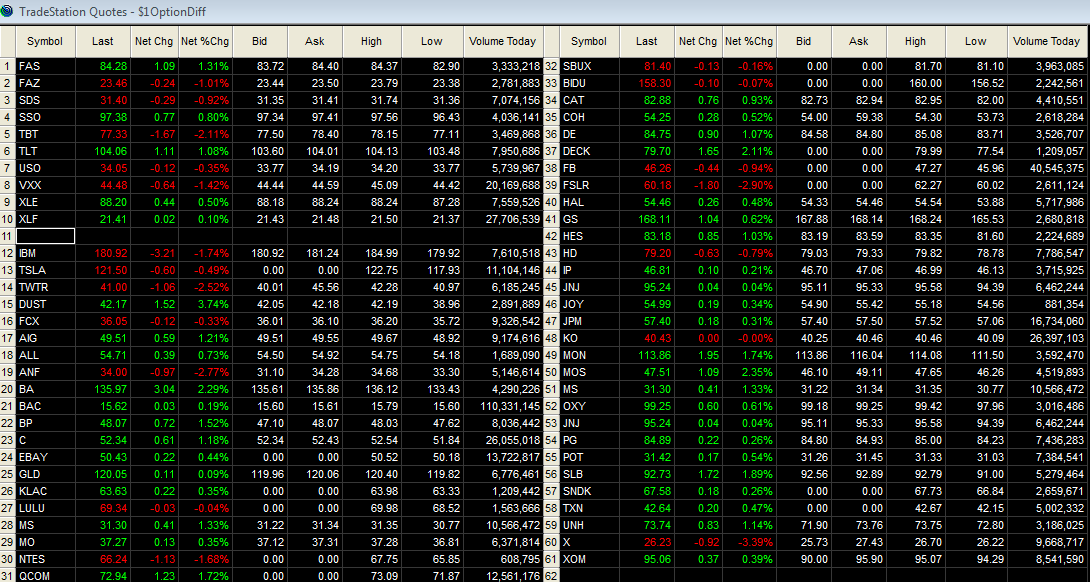Click Last header above 84.28
1090x582 pixels.
tap(103, 42)
